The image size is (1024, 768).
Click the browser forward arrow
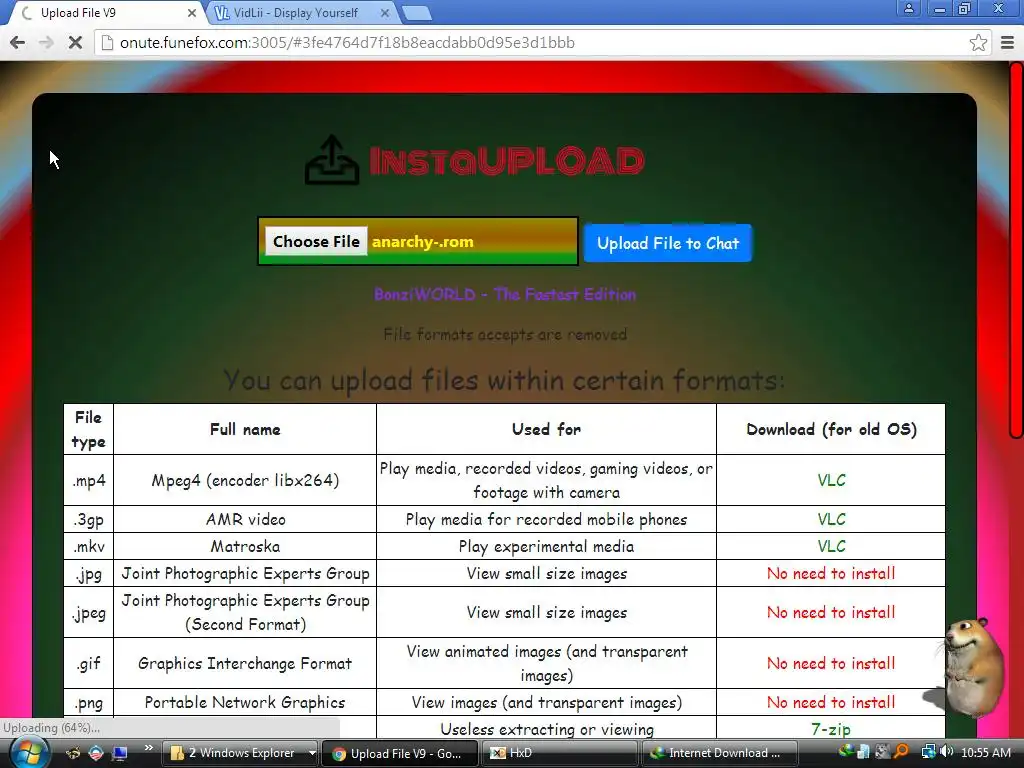(46, 43)
